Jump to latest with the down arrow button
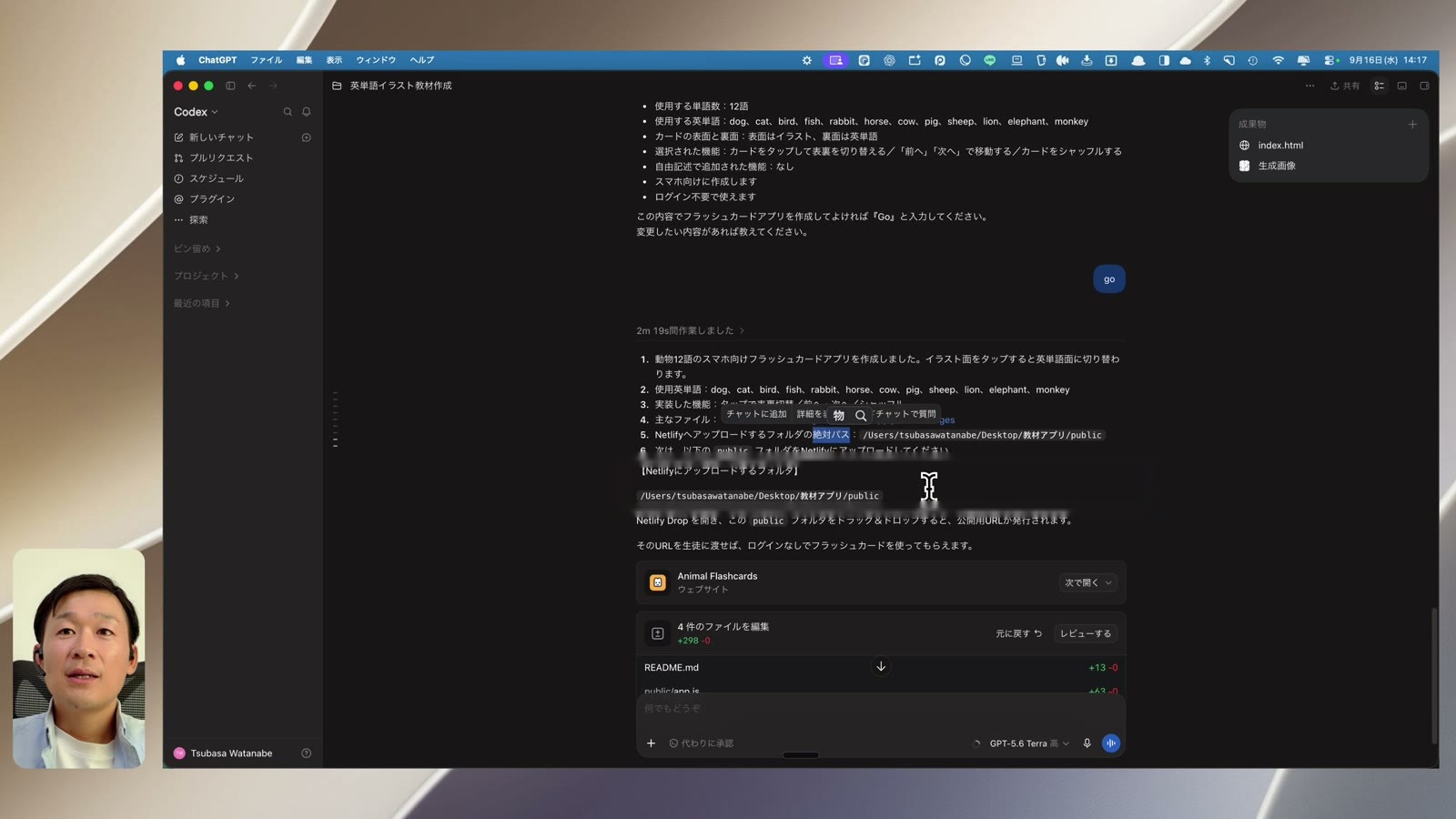This screenshot has width=1456, height=819. tap(881, 667)
